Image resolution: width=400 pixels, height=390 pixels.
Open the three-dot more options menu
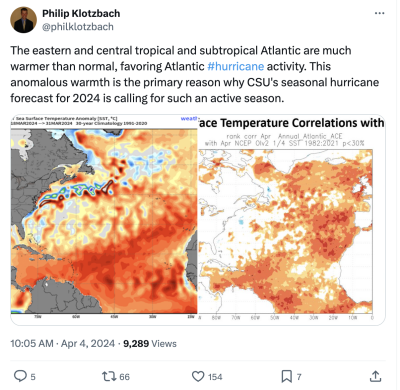tap(379, 13)
